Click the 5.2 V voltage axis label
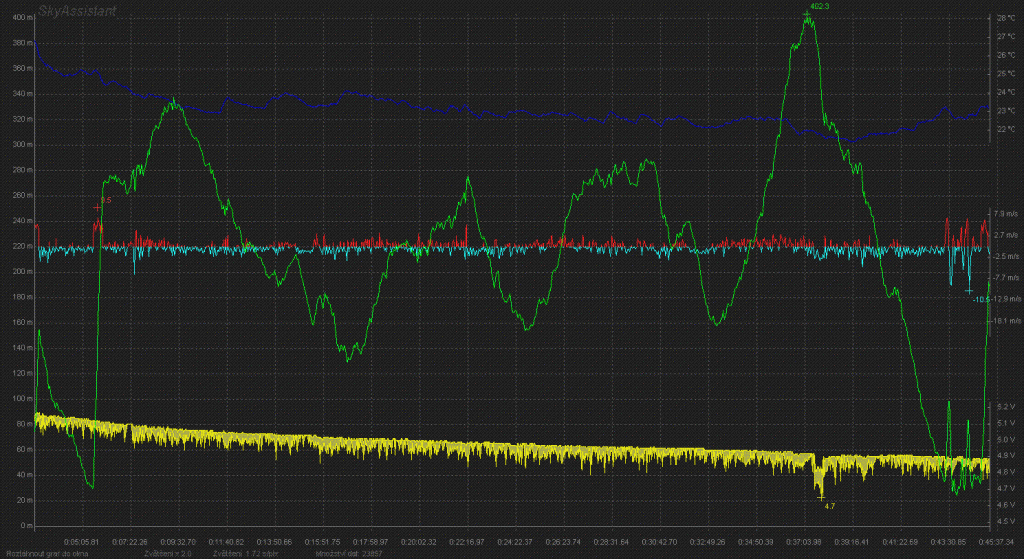 pyautogui.click(x=1006, y=406)
